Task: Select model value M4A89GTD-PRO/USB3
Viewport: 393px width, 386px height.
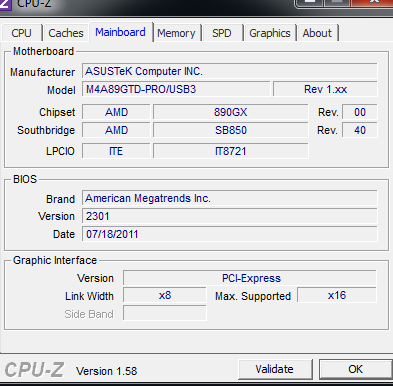Action: pos(176,89)
